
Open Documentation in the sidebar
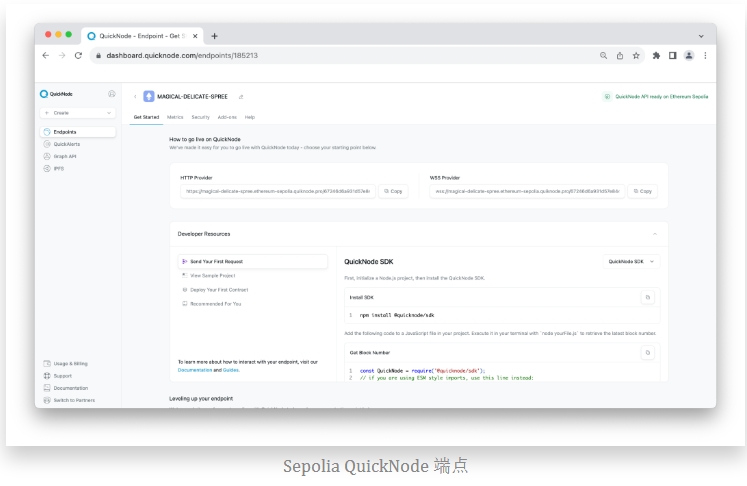[66, 388]
